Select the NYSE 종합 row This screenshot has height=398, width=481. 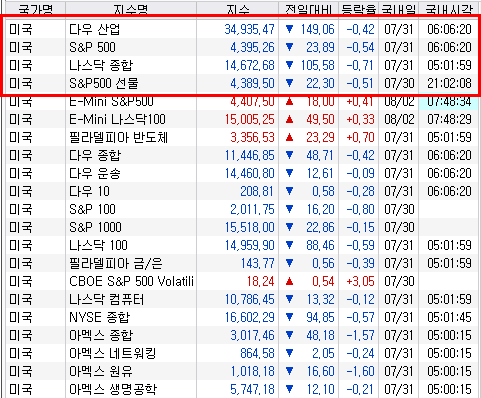pos(242,317)
